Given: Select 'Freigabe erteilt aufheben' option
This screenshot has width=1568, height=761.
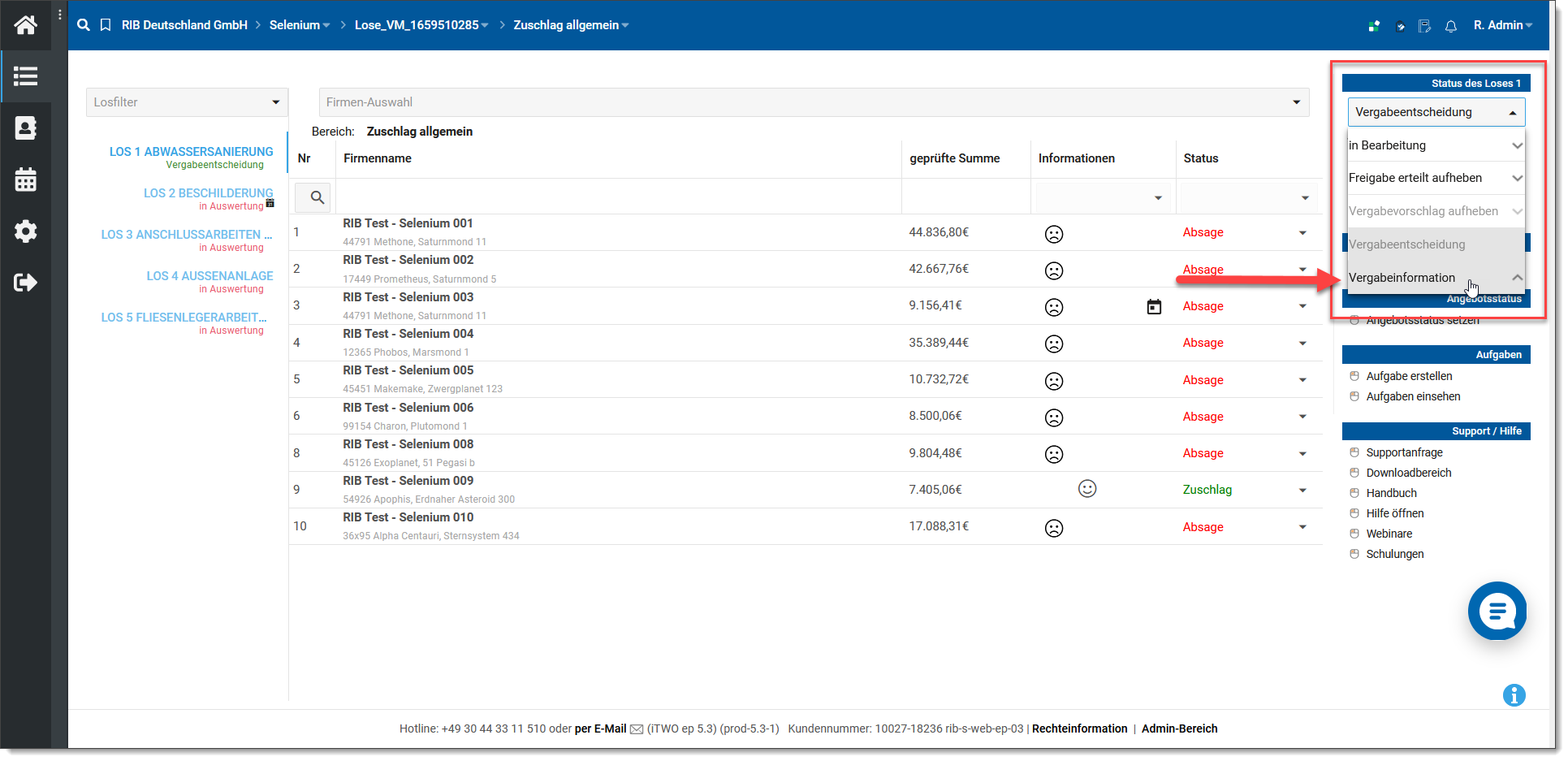Looking at the screenshot, I should tap(1436, 178).
